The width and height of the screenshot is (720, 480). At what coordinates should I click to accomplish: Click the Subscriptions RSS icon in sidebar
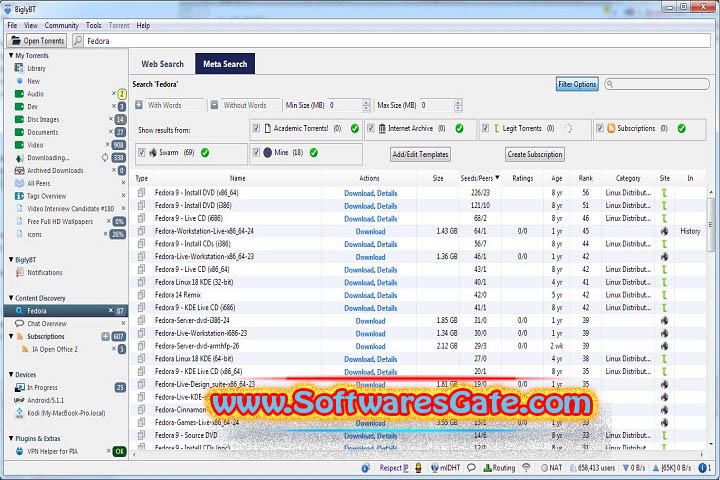(x=20, y=337)
